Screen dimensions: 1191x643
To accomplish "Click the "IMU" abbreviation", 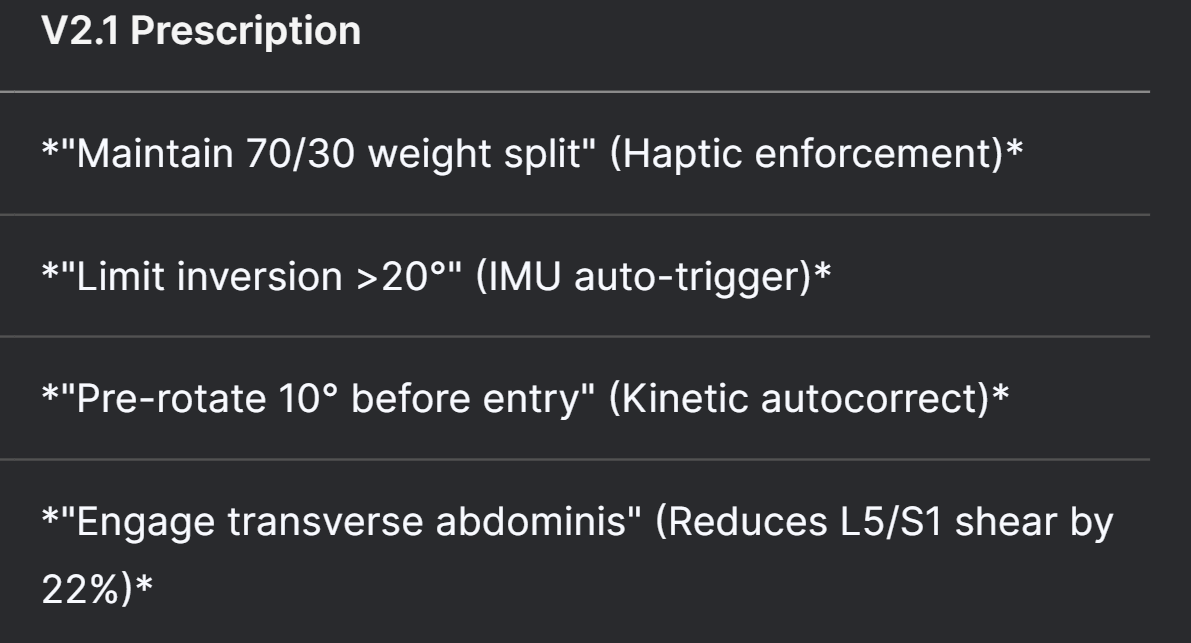I will coord(524,276).
